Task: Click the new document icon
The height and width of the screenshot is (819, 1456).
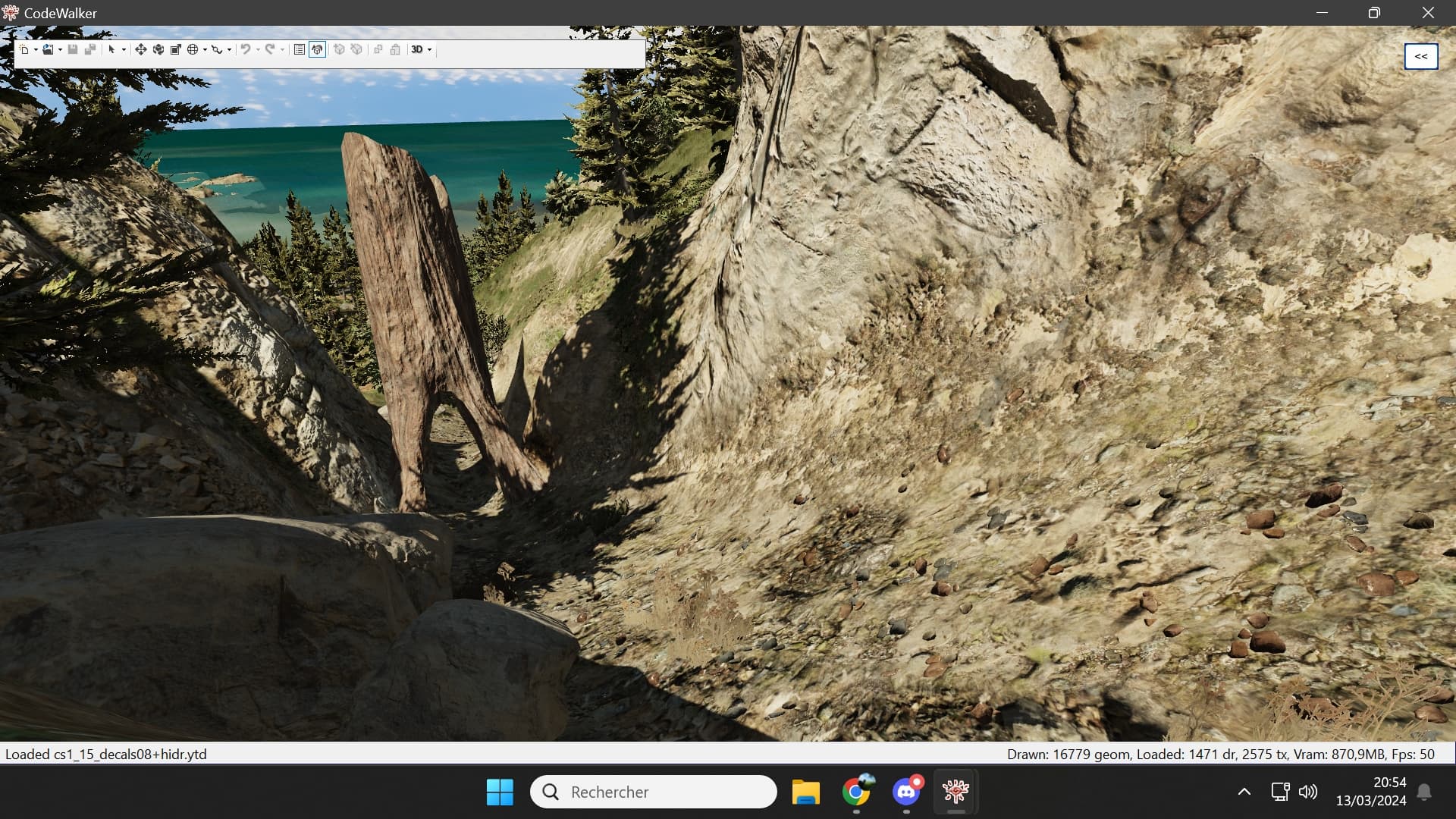Action: 25,50
